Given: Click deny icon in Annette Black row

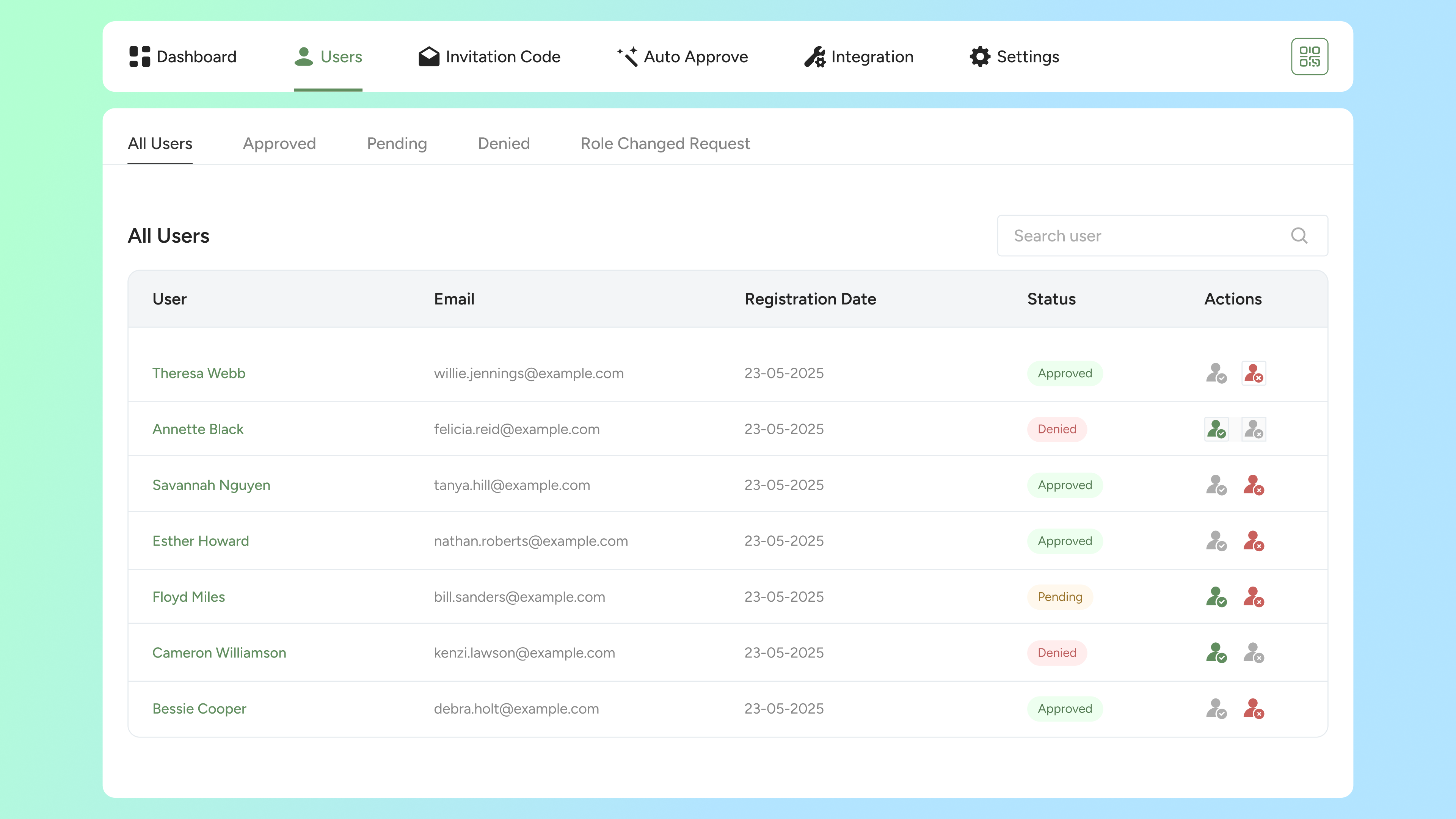Looking at the screenshot, I should [x=1253, y=429].
